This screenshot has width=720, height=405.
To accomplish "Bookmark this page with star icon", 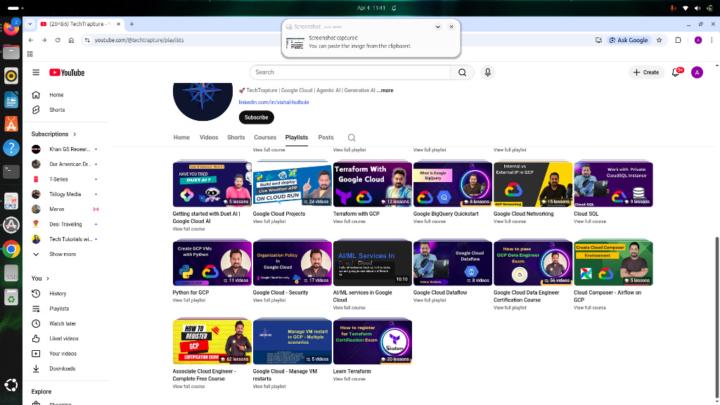I will [x=659, y=40].
